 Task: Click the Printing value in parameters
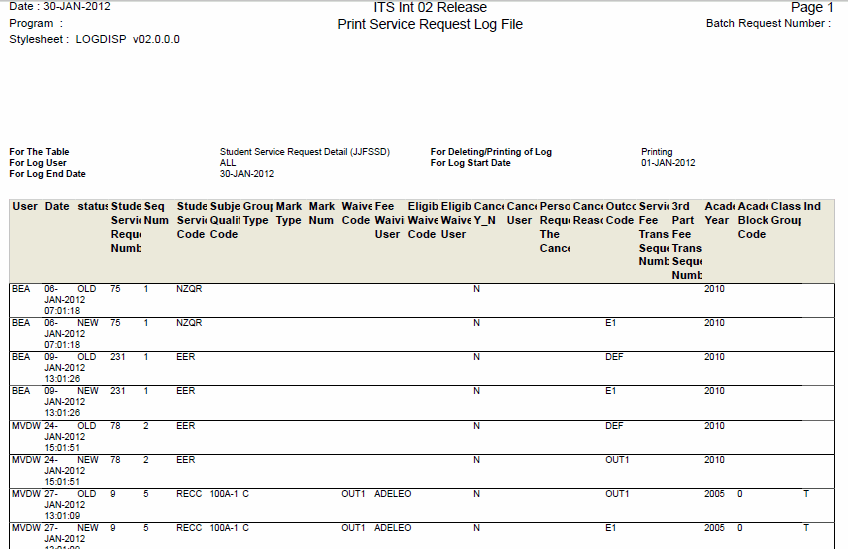coord(657,152)
